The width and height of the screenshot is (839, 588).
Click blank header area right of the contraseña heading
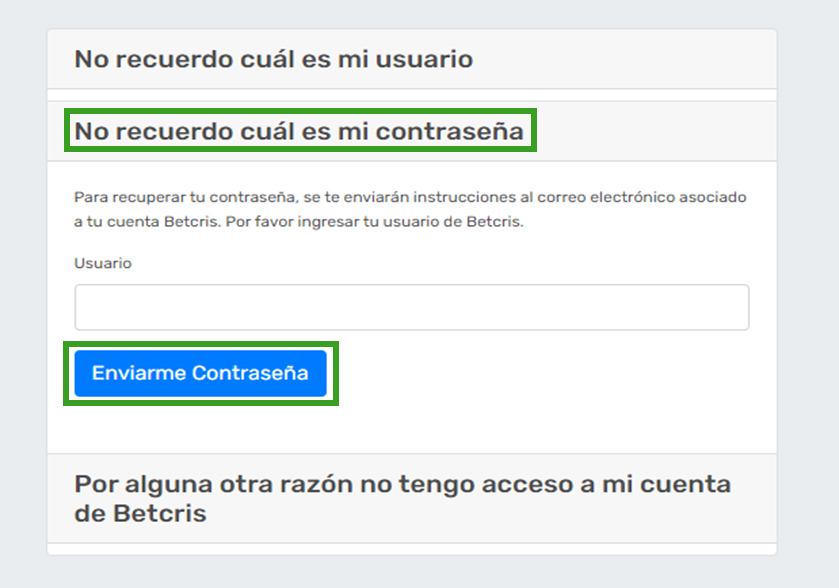(655, 131)
